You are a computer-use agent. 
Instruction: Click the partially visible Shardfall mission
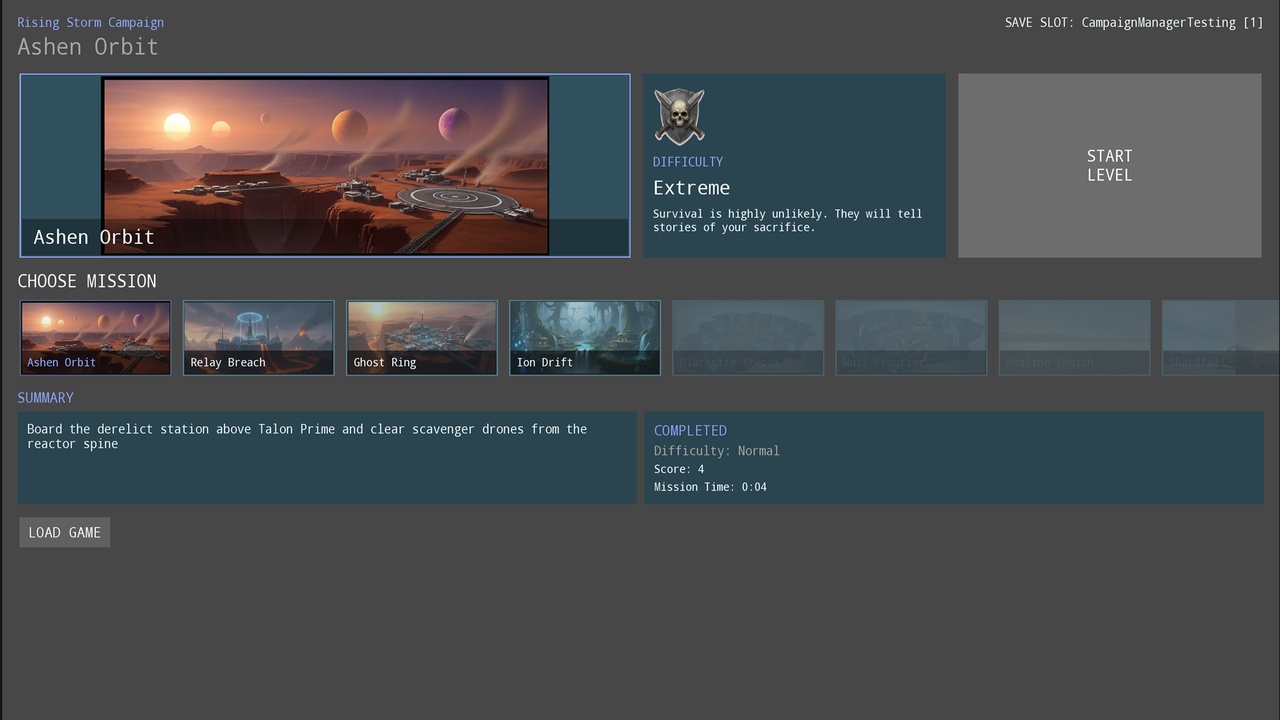tap(1220, 338)
